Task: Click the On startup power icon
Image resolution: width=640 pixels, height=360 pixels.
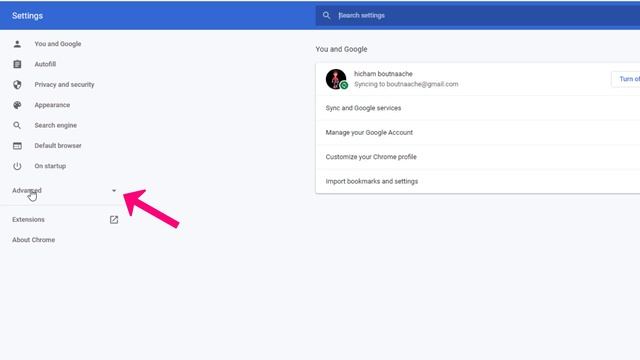Action: (x=17, y=166)
